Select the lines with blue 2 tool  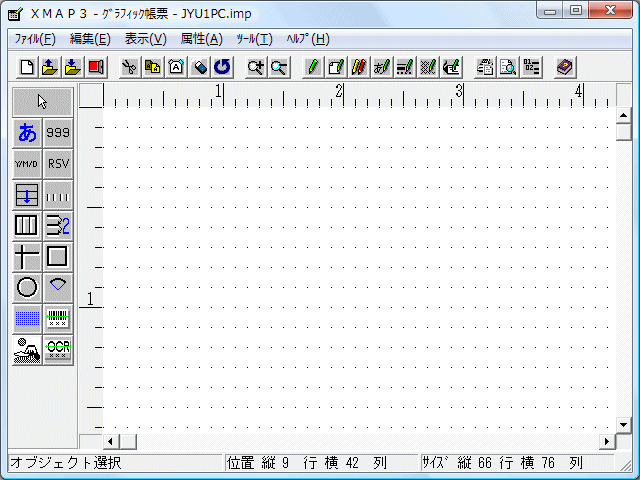(x=58, y=226)
